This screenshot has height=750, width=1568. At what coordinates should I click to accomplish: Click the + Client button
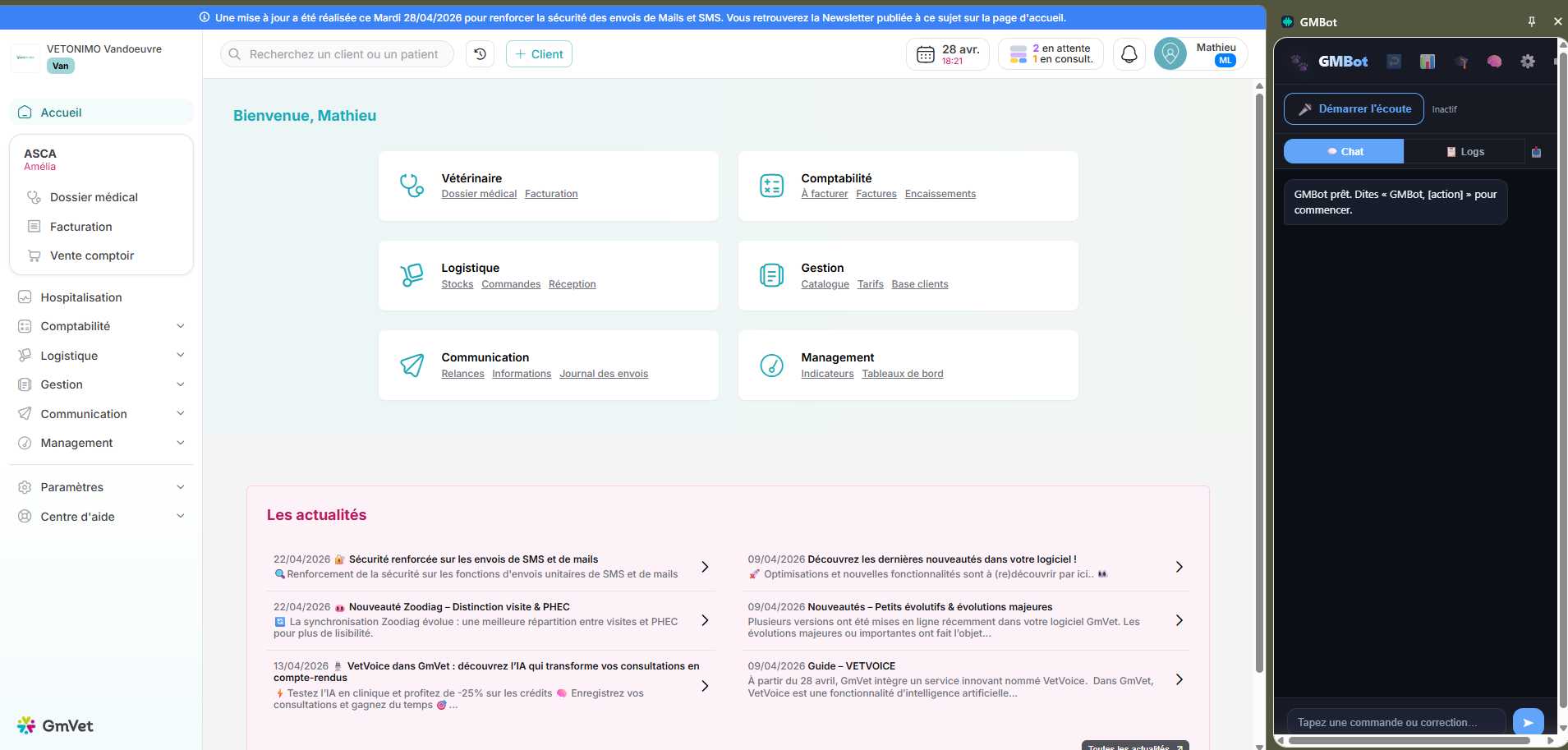point(539,54)
